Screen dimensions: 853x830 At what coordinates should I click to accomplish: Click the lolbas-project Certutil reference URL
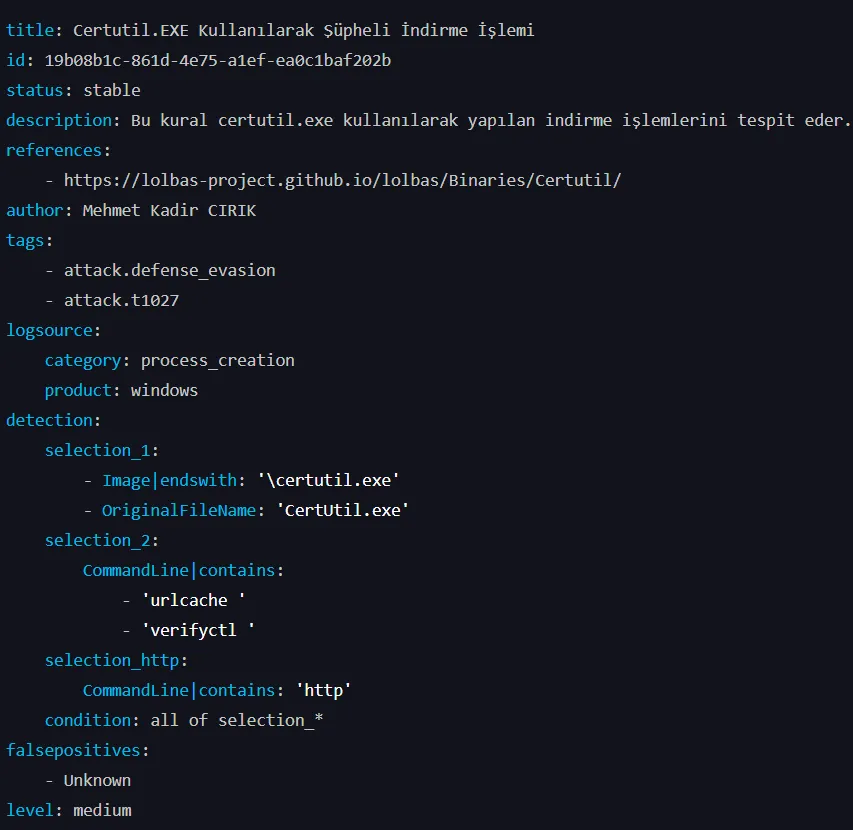(342, 181)
